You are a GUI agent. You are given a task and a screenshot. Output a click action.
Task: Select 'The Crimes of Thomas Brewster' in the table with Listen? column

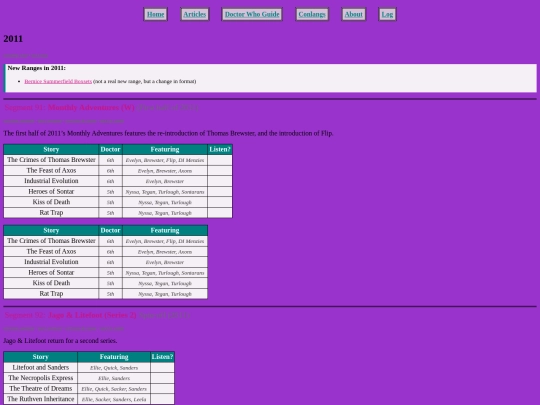pyautogui.click(x=51, y=160)
